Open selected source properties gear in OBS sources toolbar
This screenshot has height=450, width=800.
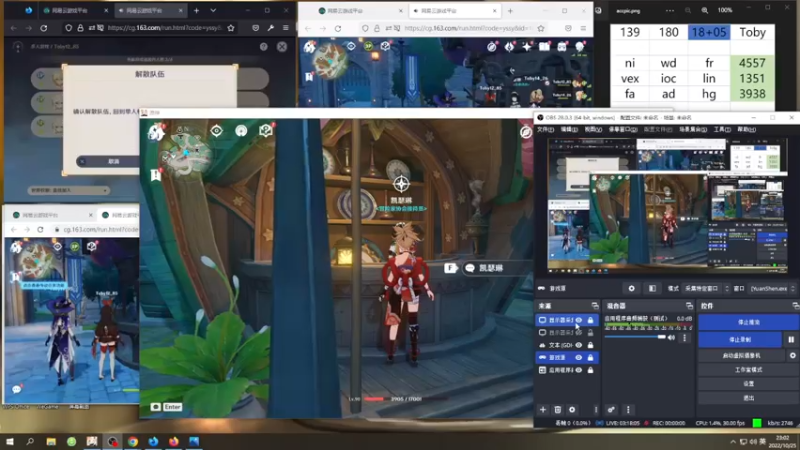coord(572,410)
